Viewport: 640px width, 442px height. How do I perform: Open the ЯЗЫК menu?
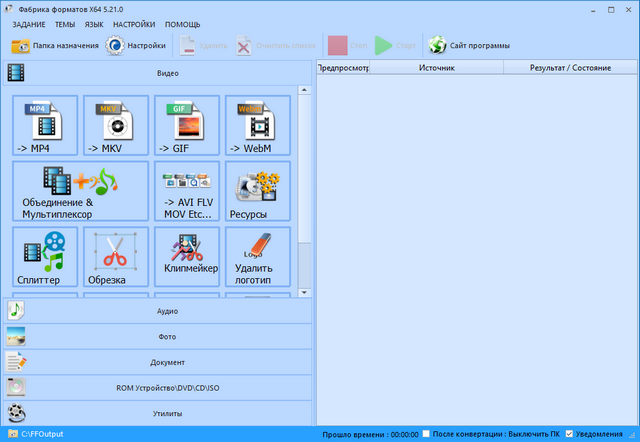click(x=94, y=23)
